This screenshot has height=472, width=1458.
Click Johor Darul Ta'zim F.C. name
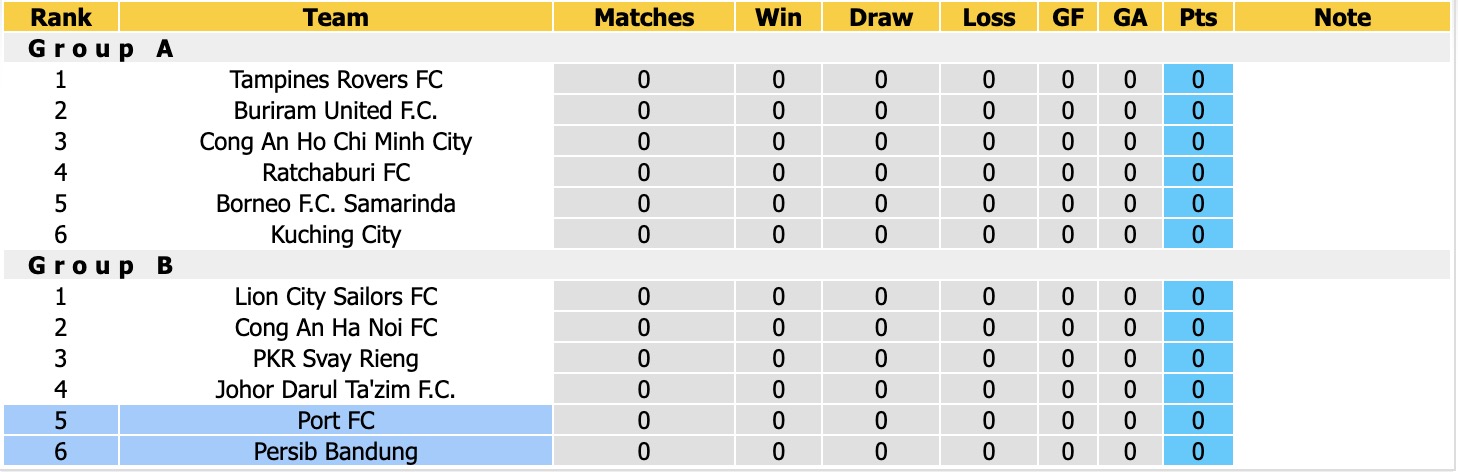click(x=336, y=389)
